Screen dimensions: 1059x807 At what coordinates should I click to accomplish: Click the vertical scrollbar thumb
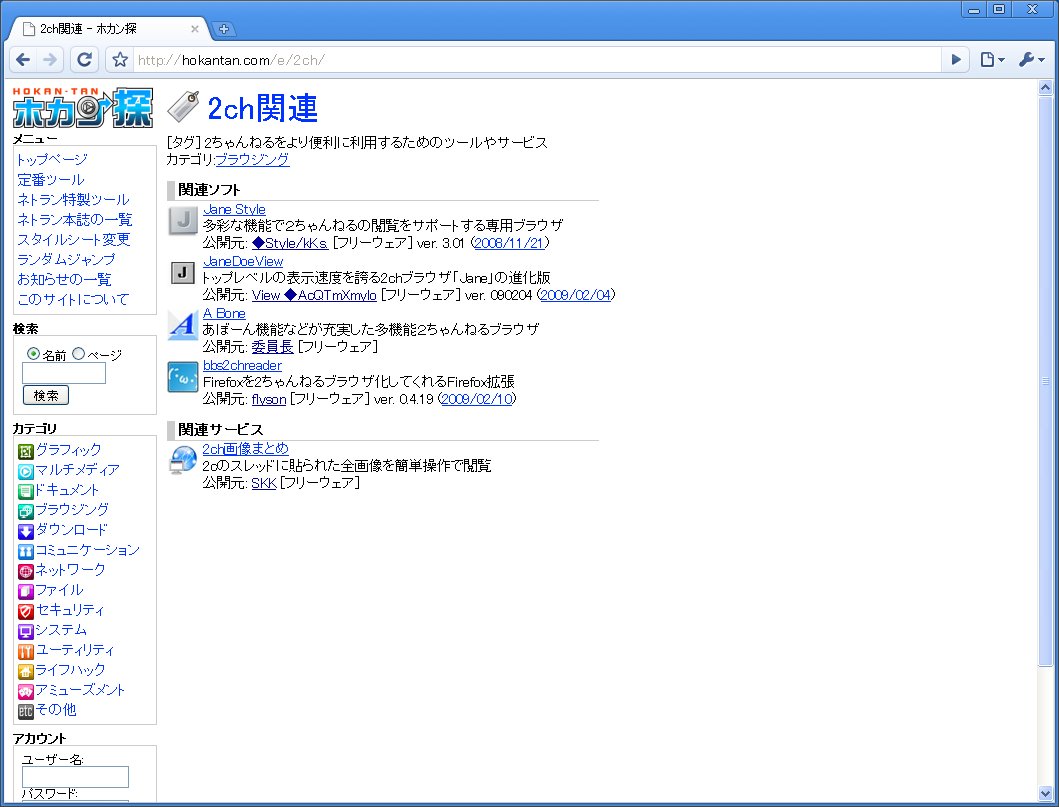coord(1045,382)
